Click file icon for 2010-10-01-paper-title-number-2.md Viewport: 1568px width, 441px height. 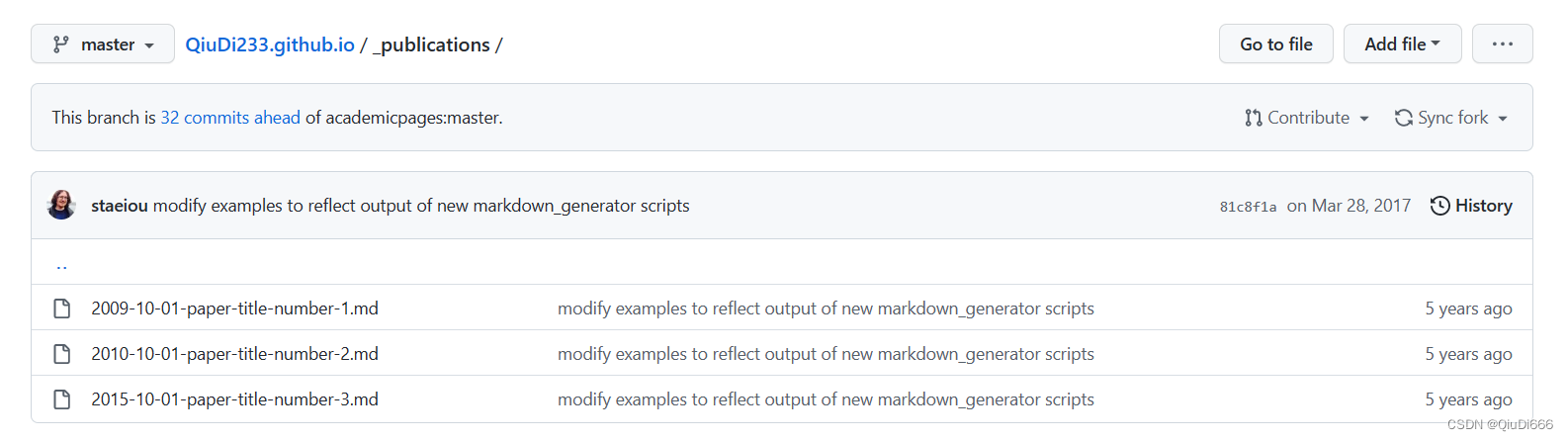(x=62, y=354)
